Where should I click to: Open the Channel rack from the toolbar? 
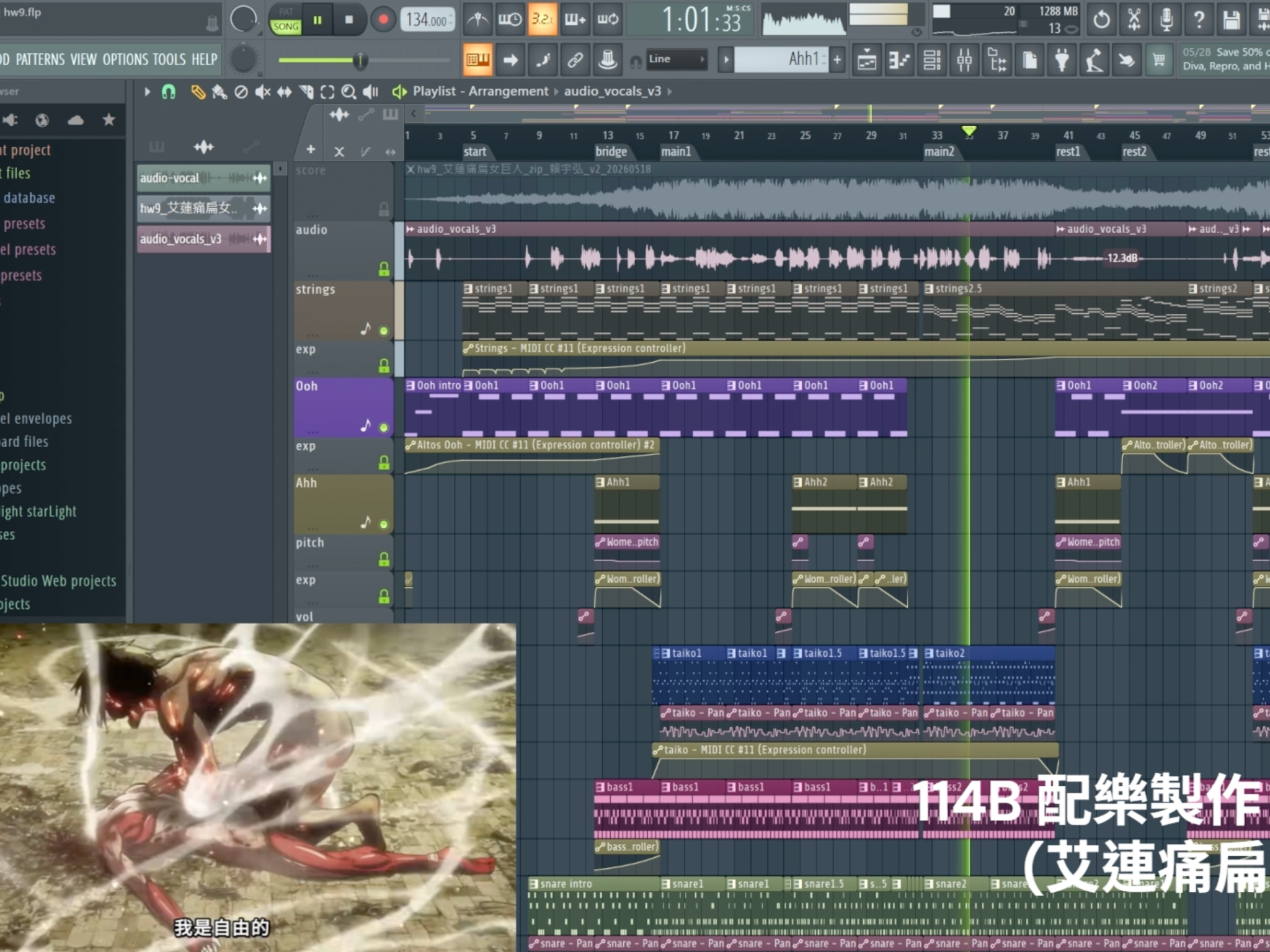tap(931, 60)
